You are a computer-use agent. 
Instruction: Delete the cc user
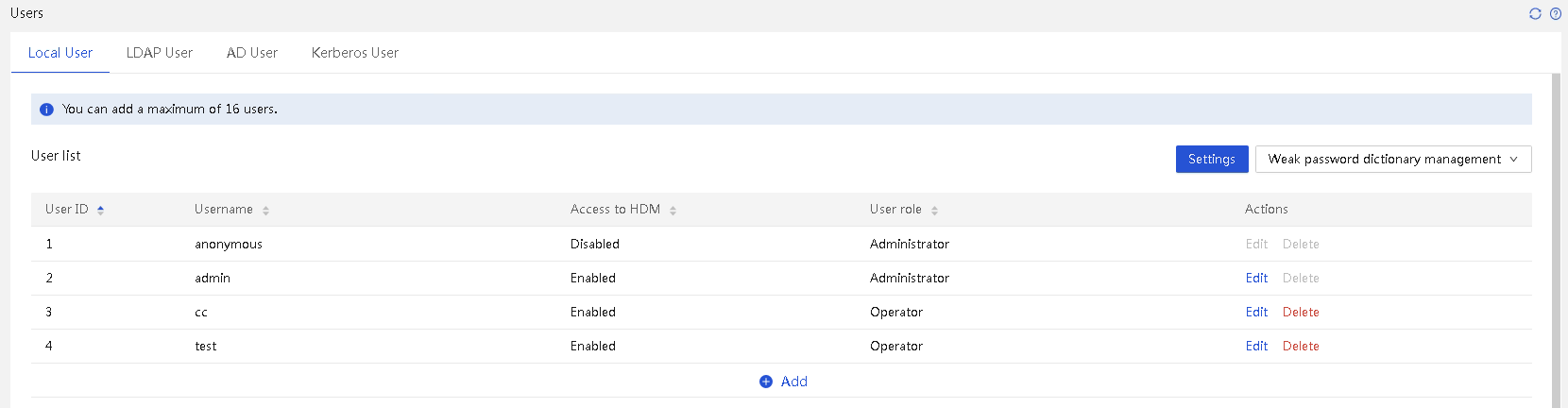[x=1301, y=312]
